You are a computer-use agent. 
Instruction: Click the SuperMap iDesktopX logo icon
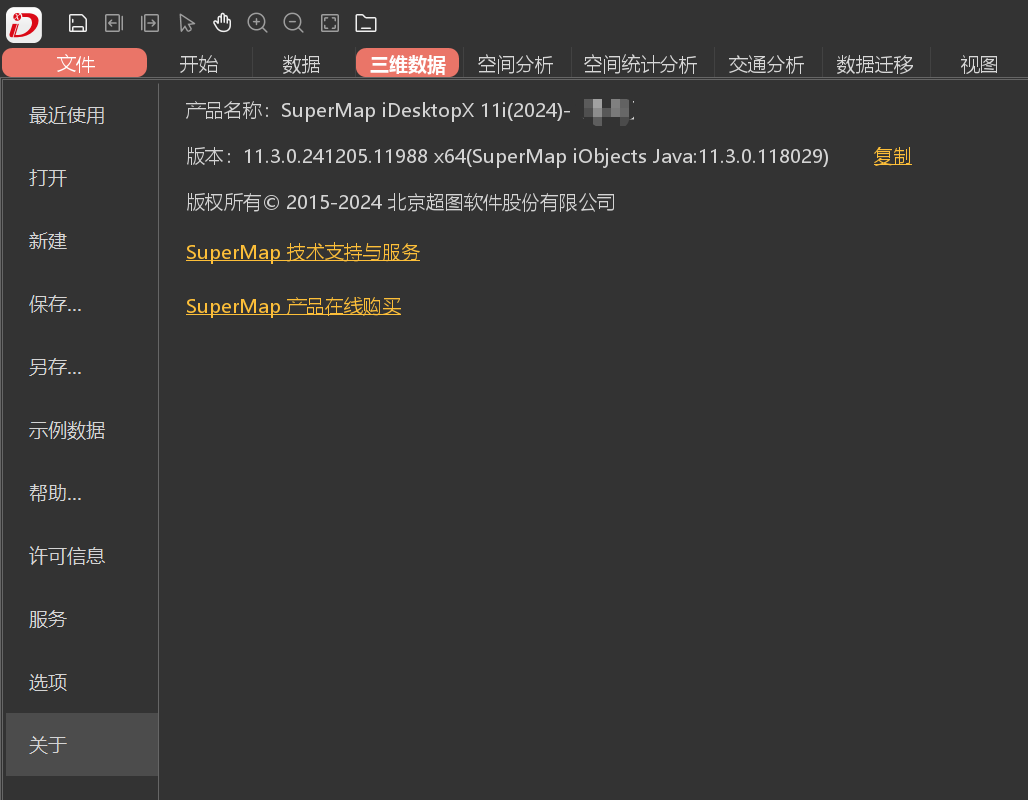pyautogui.click(x=24, y=24)
